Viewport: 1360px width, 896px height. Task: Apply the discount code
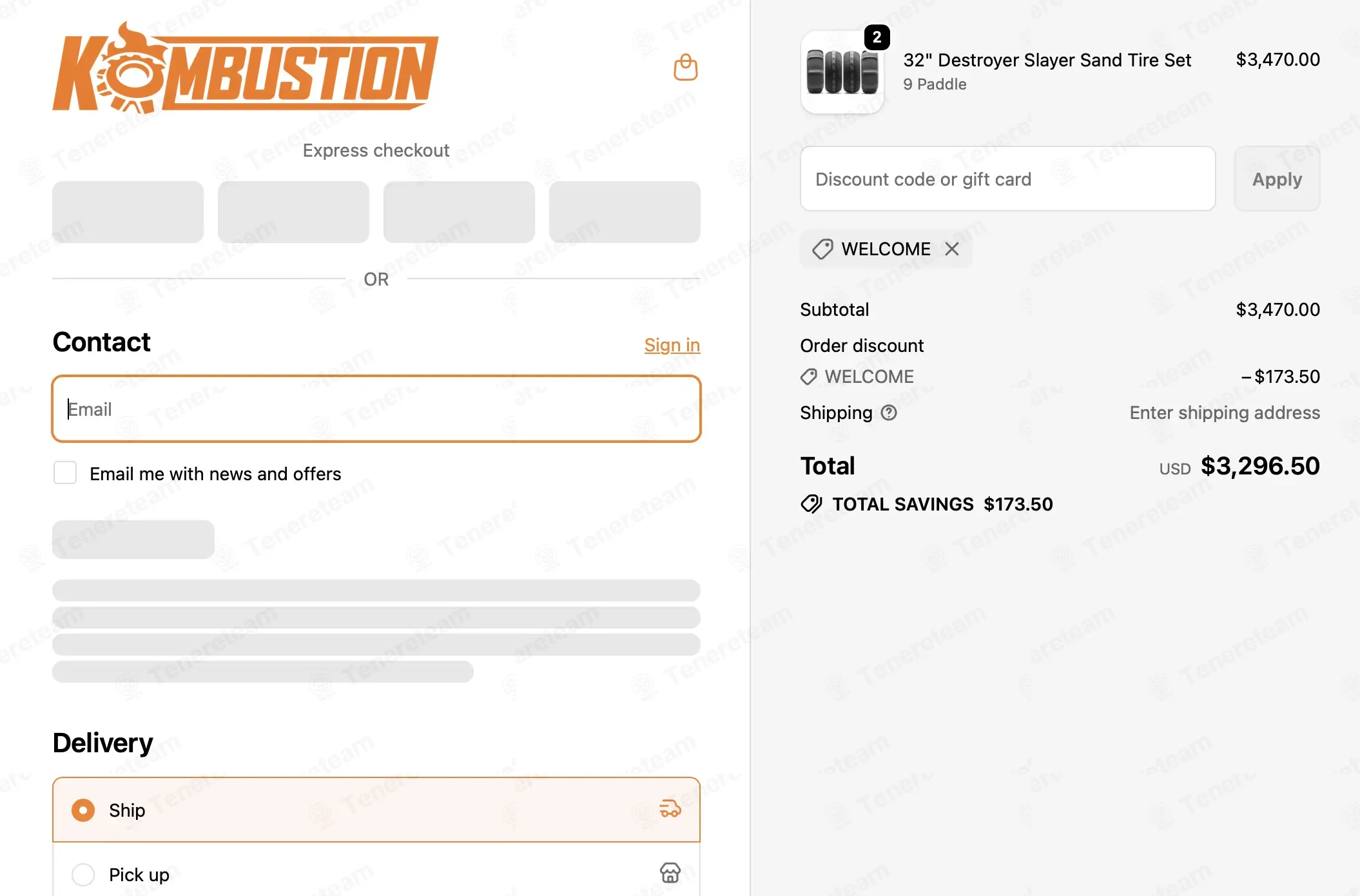[1277, 179]
